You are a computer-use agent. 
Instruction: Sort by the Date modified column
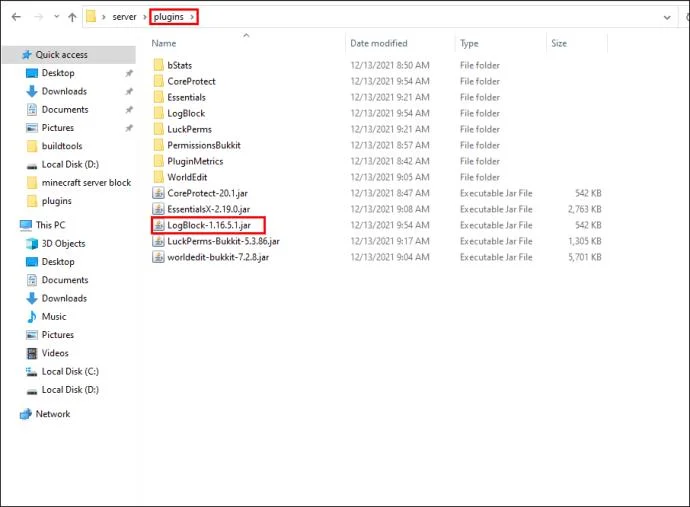(379, 43)
